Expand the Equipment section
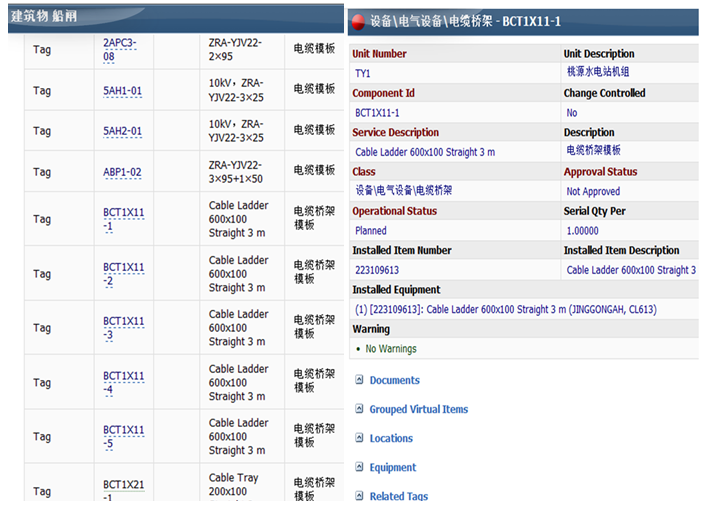The width and height of the screenshot is (703, 509). point(360,467)
